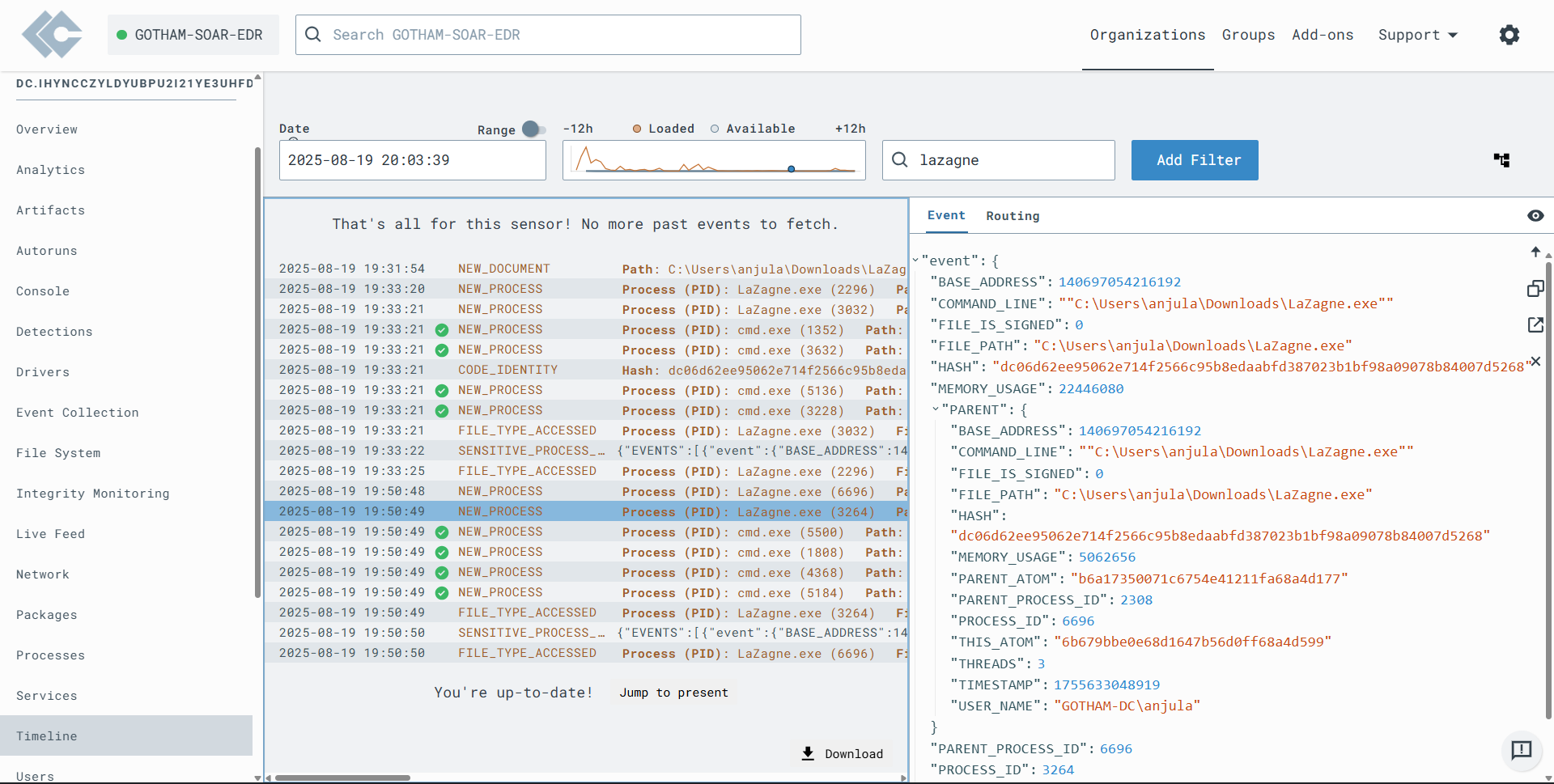Viewport: 1554px width, 784px height.
Task: Close the event detail panel with X icon
Action: pos(1535,361)
